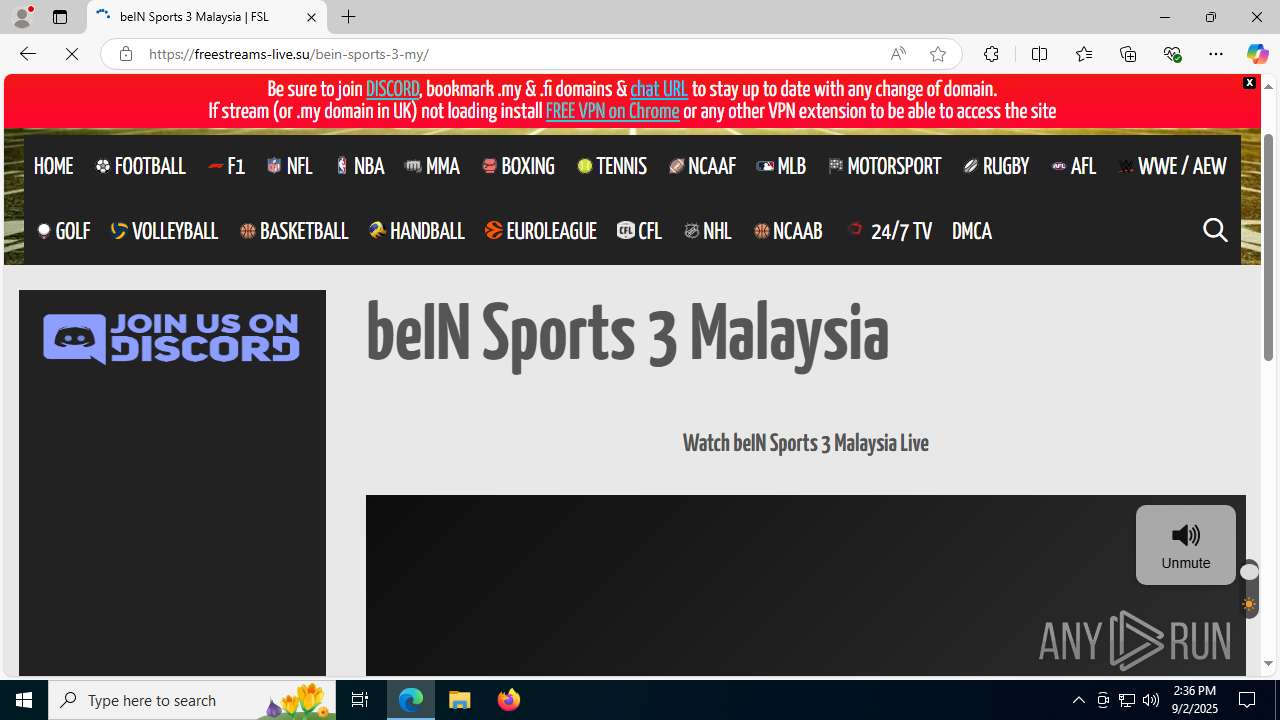The height and width of the screenshot is (720, 1280).
Task: Open the BASKETBALL category
Action: [x=293, y=231]
